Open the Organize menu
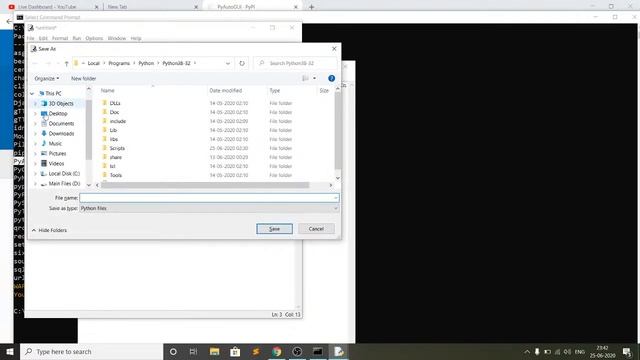Viewport: 640px width, 360px height. (x=47, y=78)
